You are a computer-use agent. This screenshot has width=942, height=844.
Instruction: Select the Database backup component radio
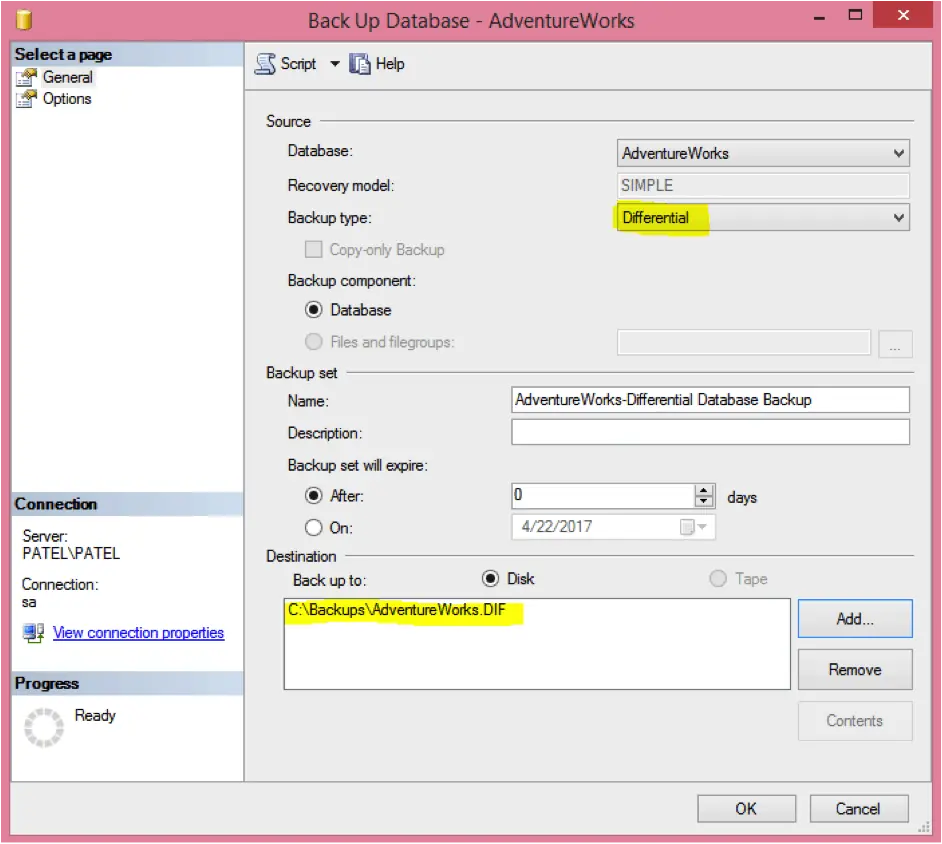pyautogui.click(x=314, y=310)
